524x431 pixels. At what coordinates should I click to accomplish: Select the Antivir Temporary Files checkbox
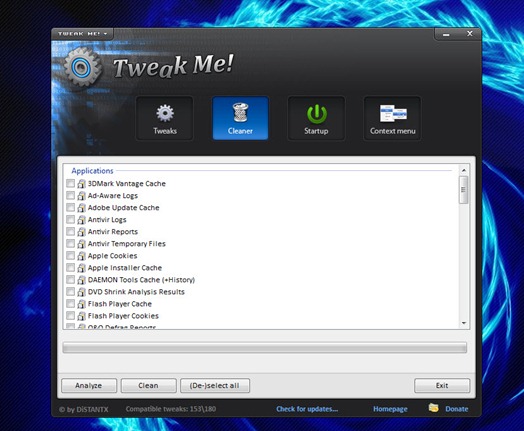(x=71, y=244)
